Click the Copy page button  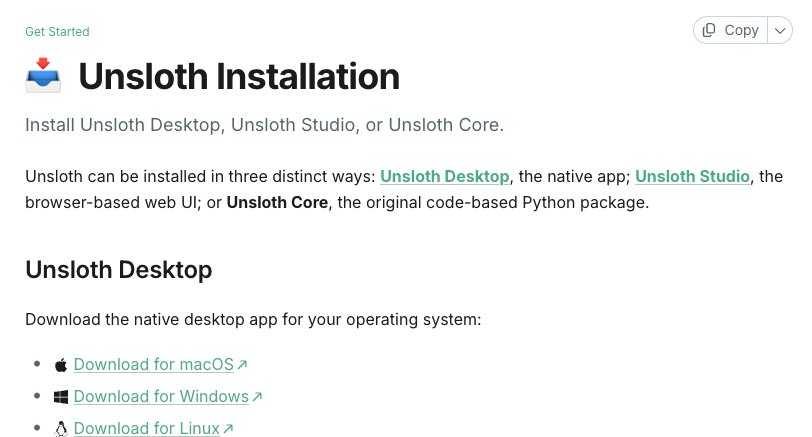[730, 31]
